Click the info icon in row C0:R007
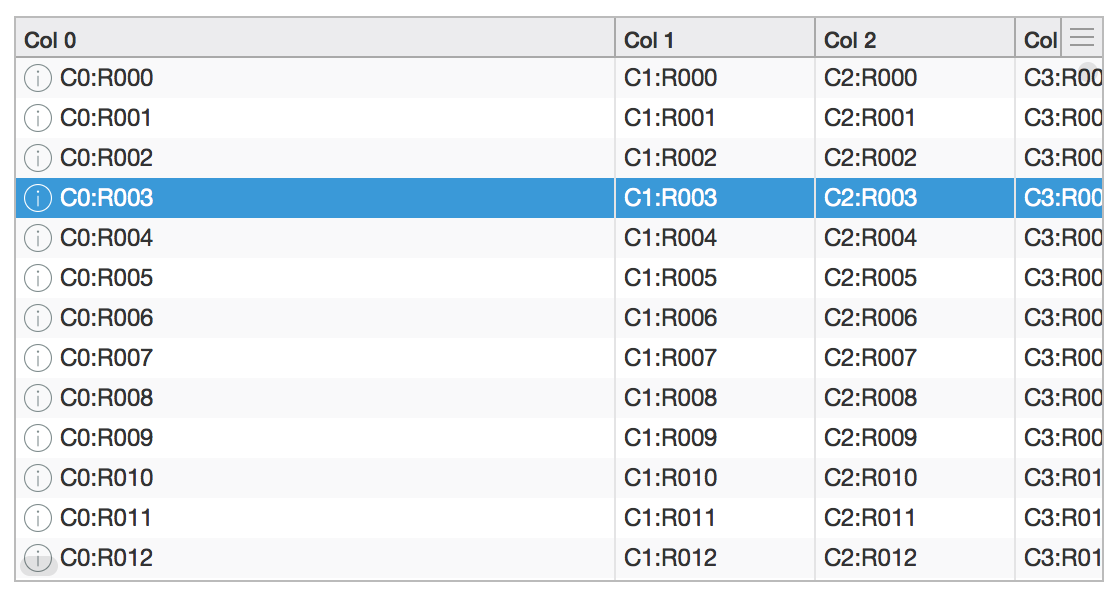 [x=38, y=358]
